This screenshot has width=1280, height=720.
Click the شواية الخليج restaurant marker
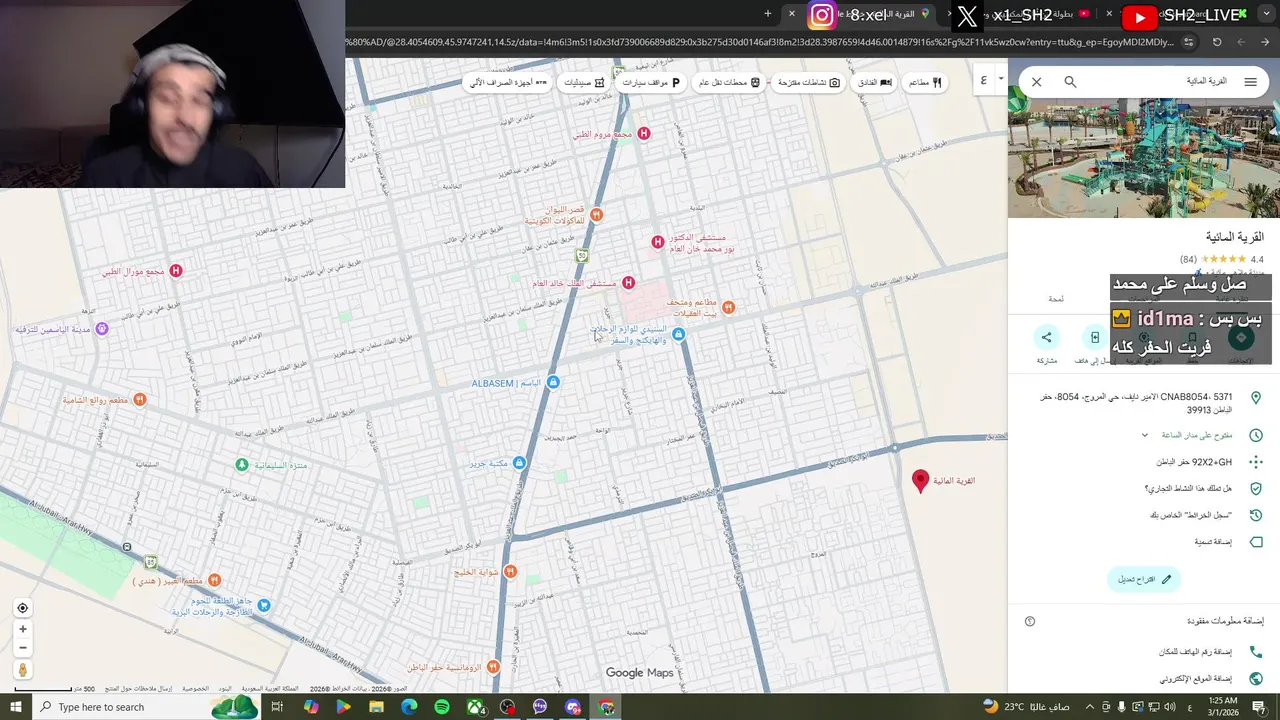point(510,571)
